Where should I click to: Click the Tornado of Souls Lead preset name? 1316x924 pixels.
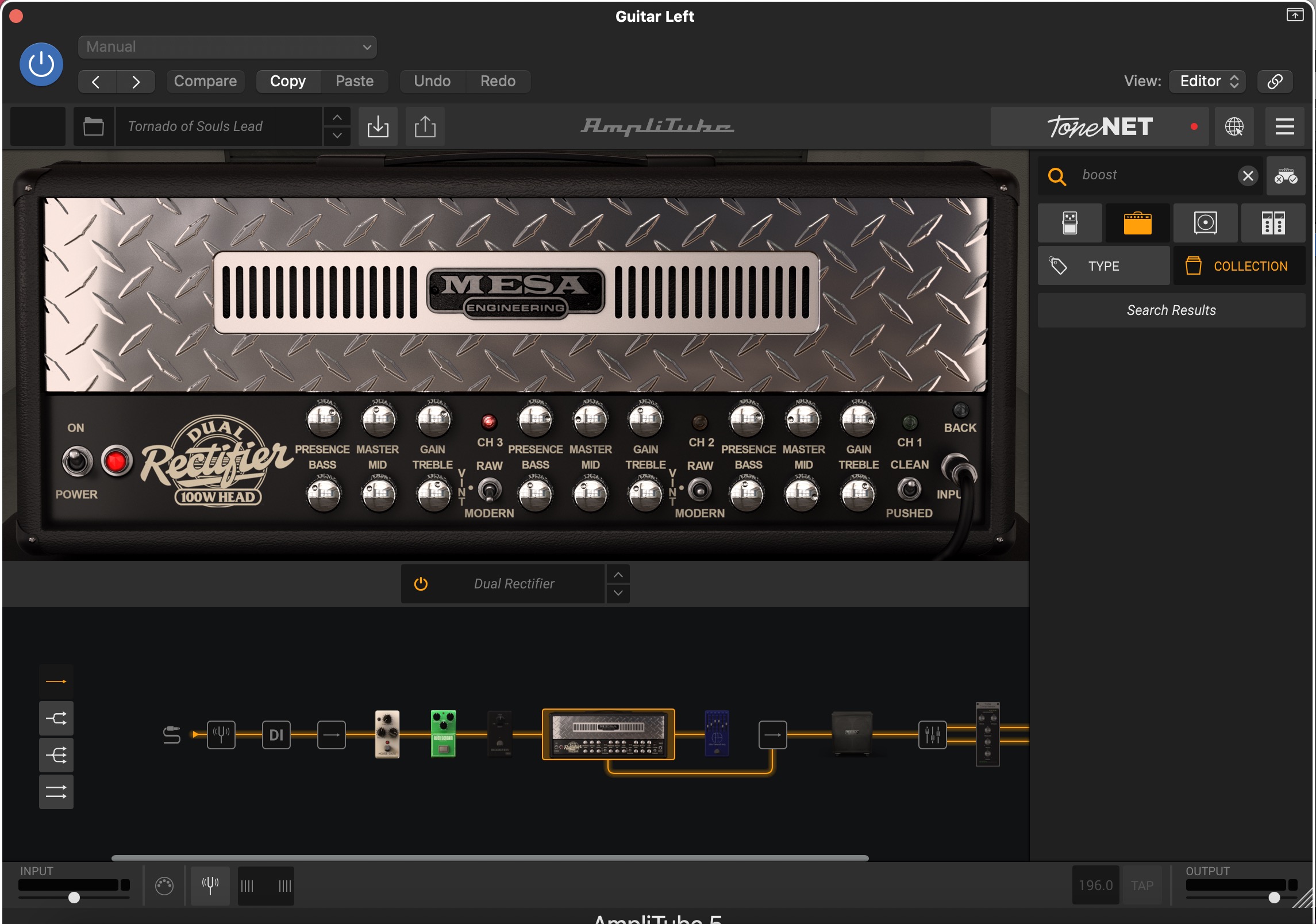(x=218, y=126)
